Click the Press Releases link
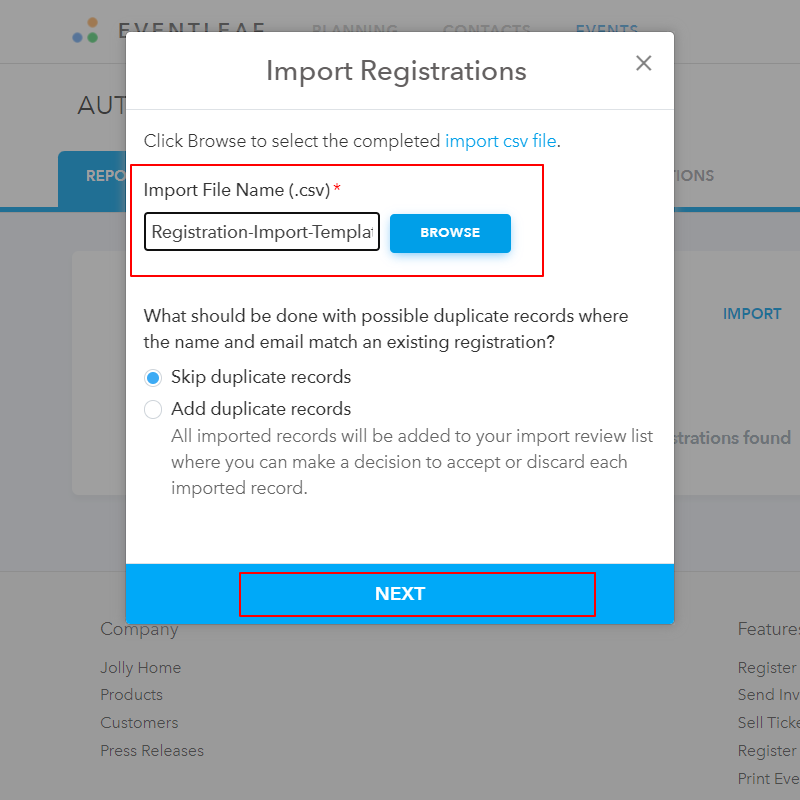This screenshot has height=800, width=800. pos(152,750)
